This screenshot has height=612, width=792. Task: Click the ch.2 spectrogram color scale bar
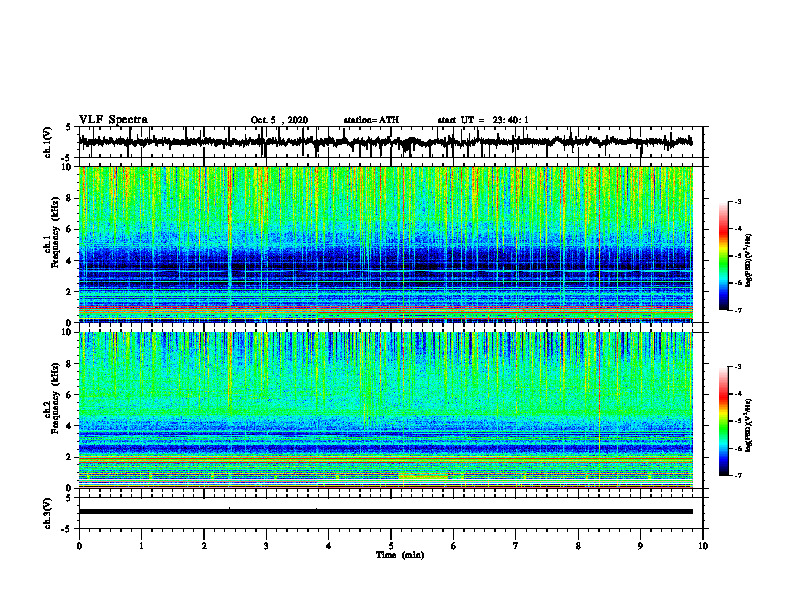point(723,421)
